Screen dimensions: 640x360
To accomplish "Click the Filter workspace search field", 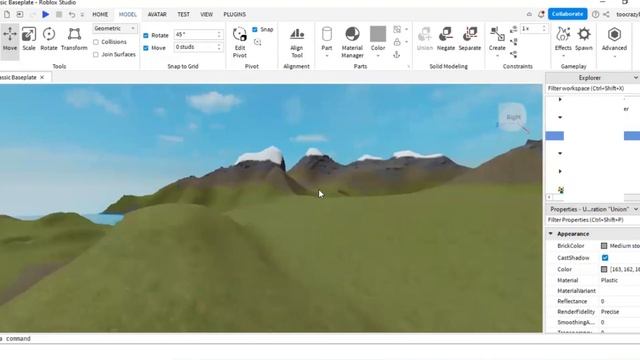I will (593, 89).
